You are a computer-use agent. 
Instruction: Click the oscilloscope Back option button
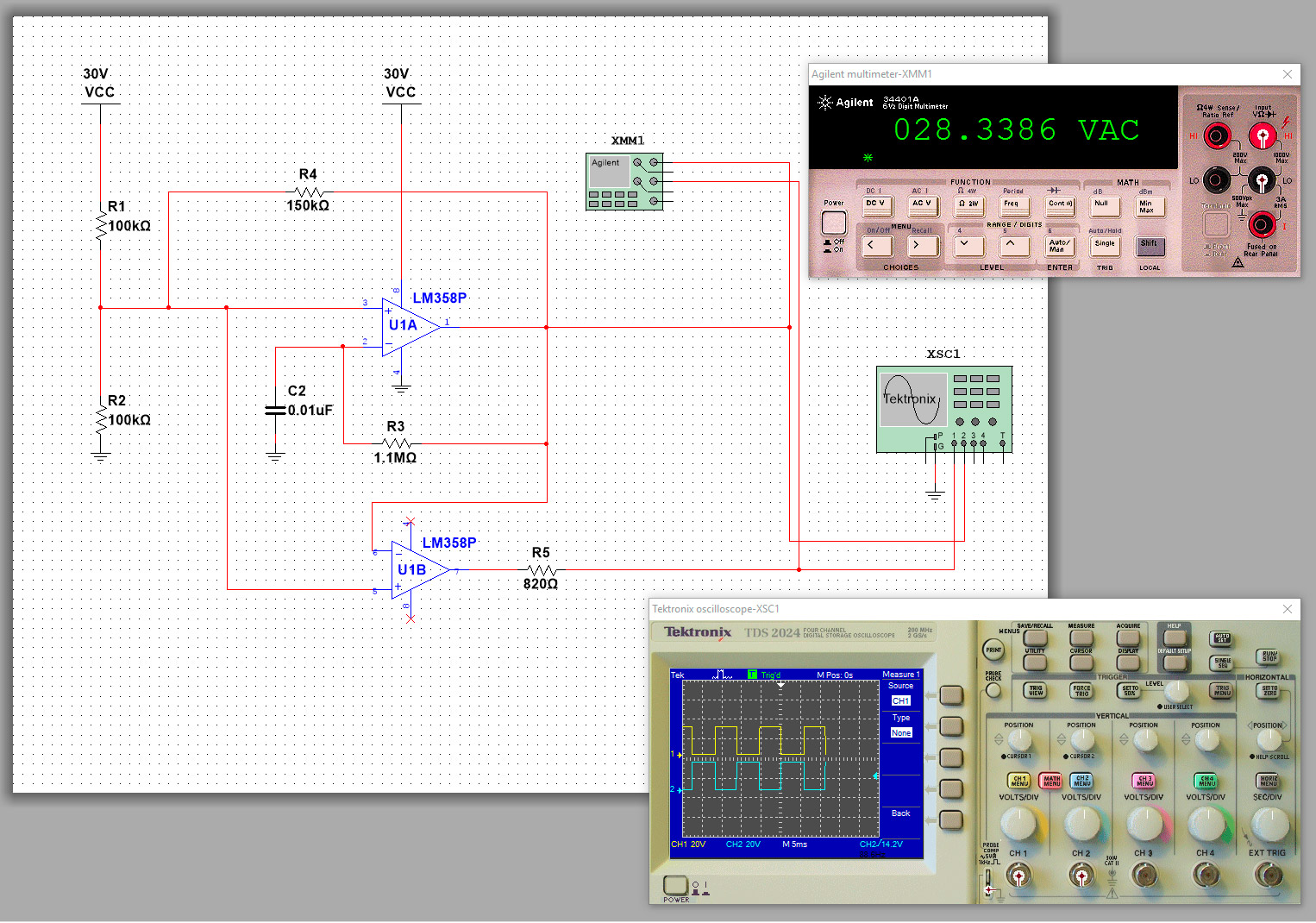pyautogui.click(x=951, y=819)
